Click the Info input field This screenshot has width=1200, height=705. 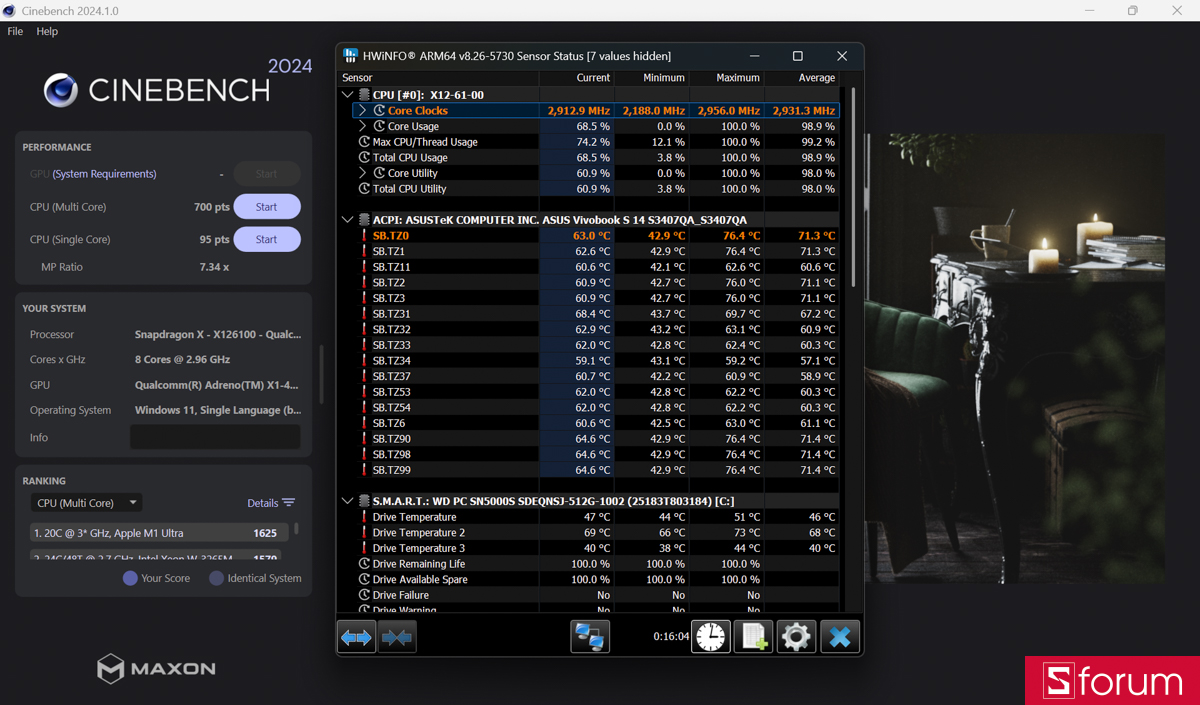(x=215, y=437)
